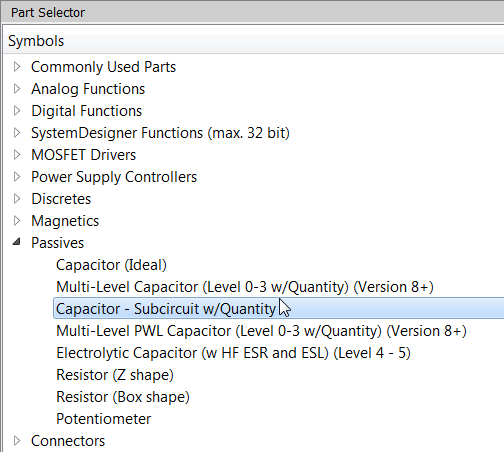This screenshot has height=452, width=504.
Task: Expand SystemDesigner Functions tree arrow
Action: click(x=17, y=133)
